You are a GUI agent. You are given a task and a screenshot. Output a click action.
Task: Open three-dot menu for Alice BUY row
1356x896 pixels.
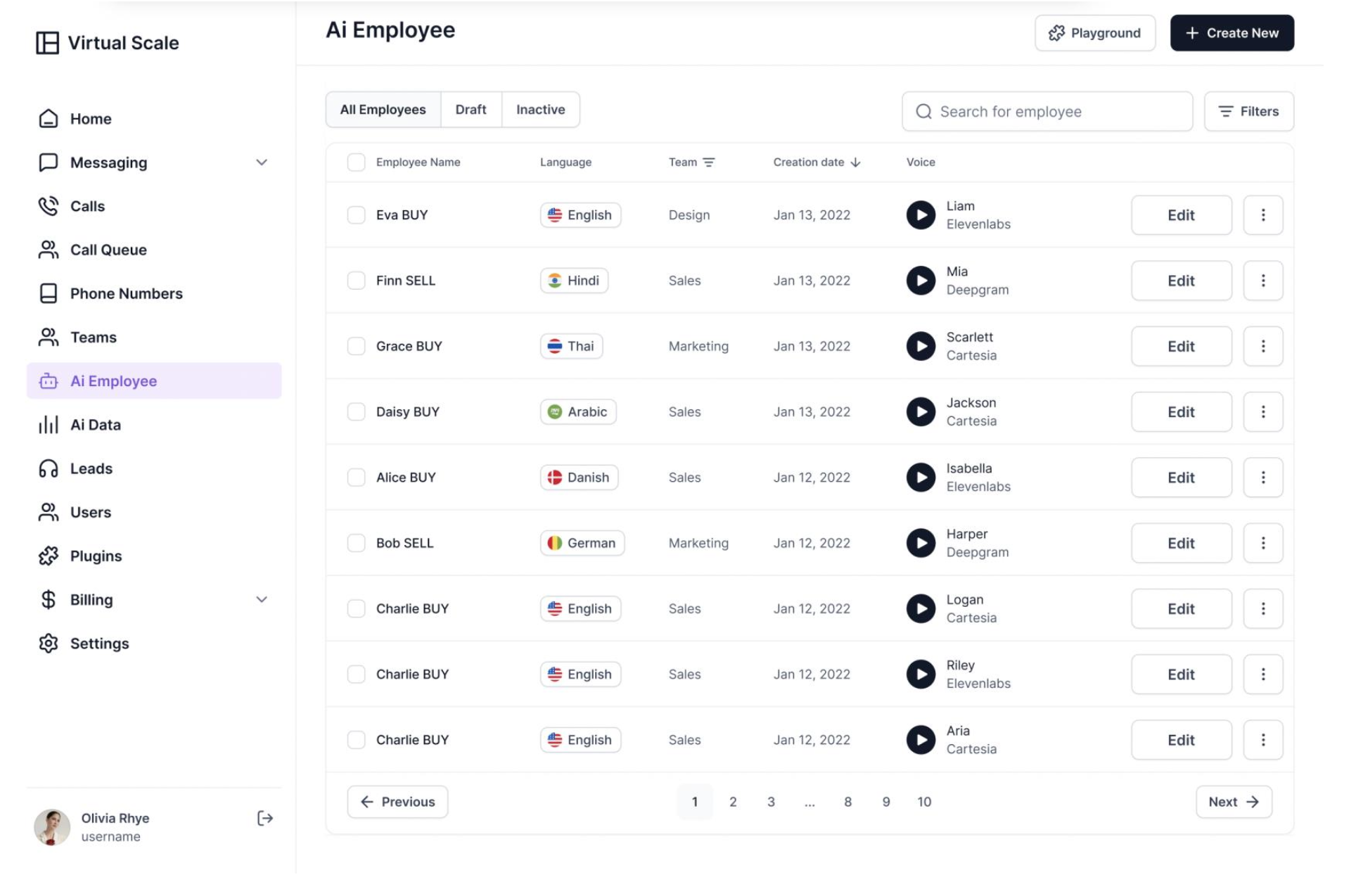pos(1262,478)
